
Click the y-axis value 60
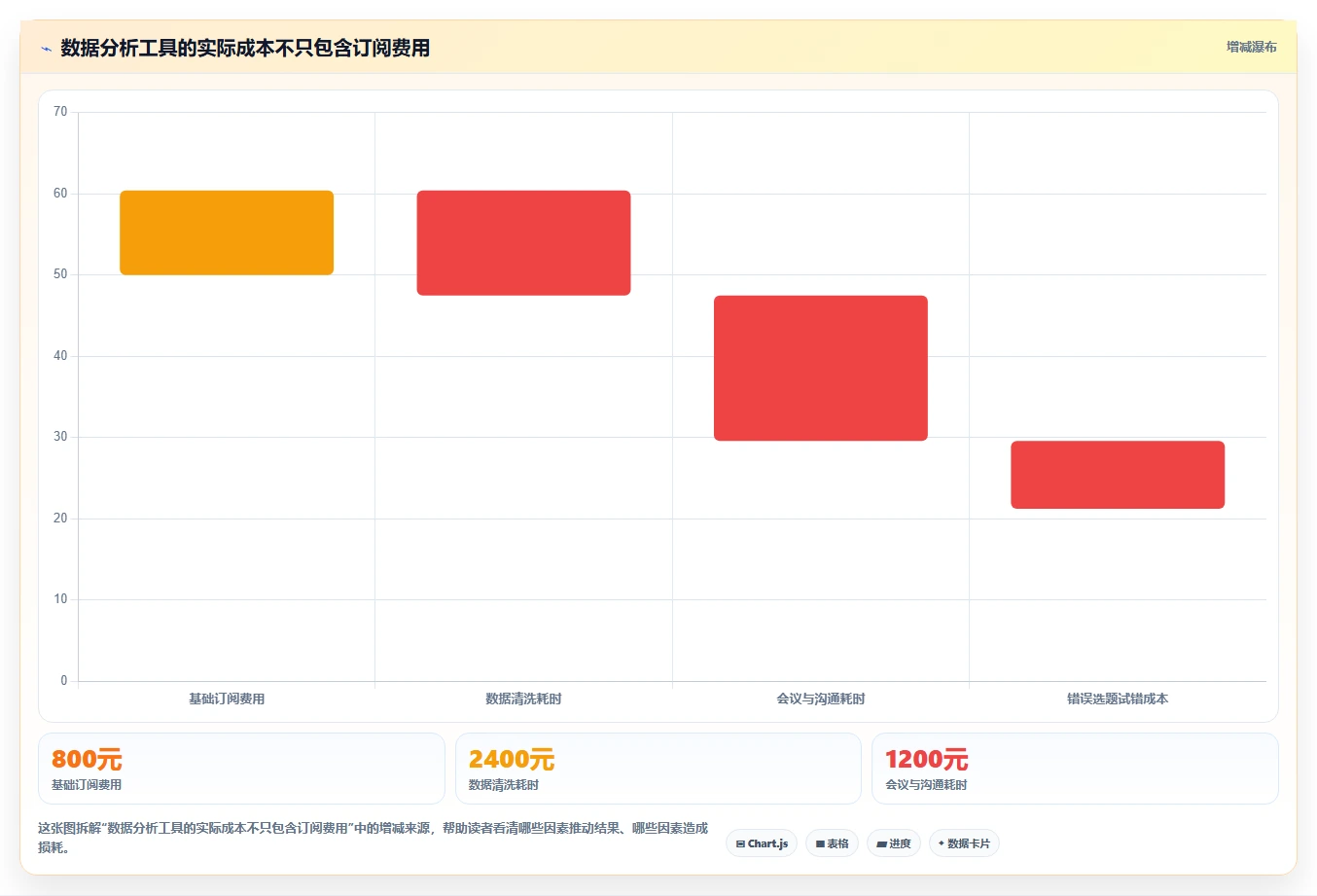pos(60,194)
